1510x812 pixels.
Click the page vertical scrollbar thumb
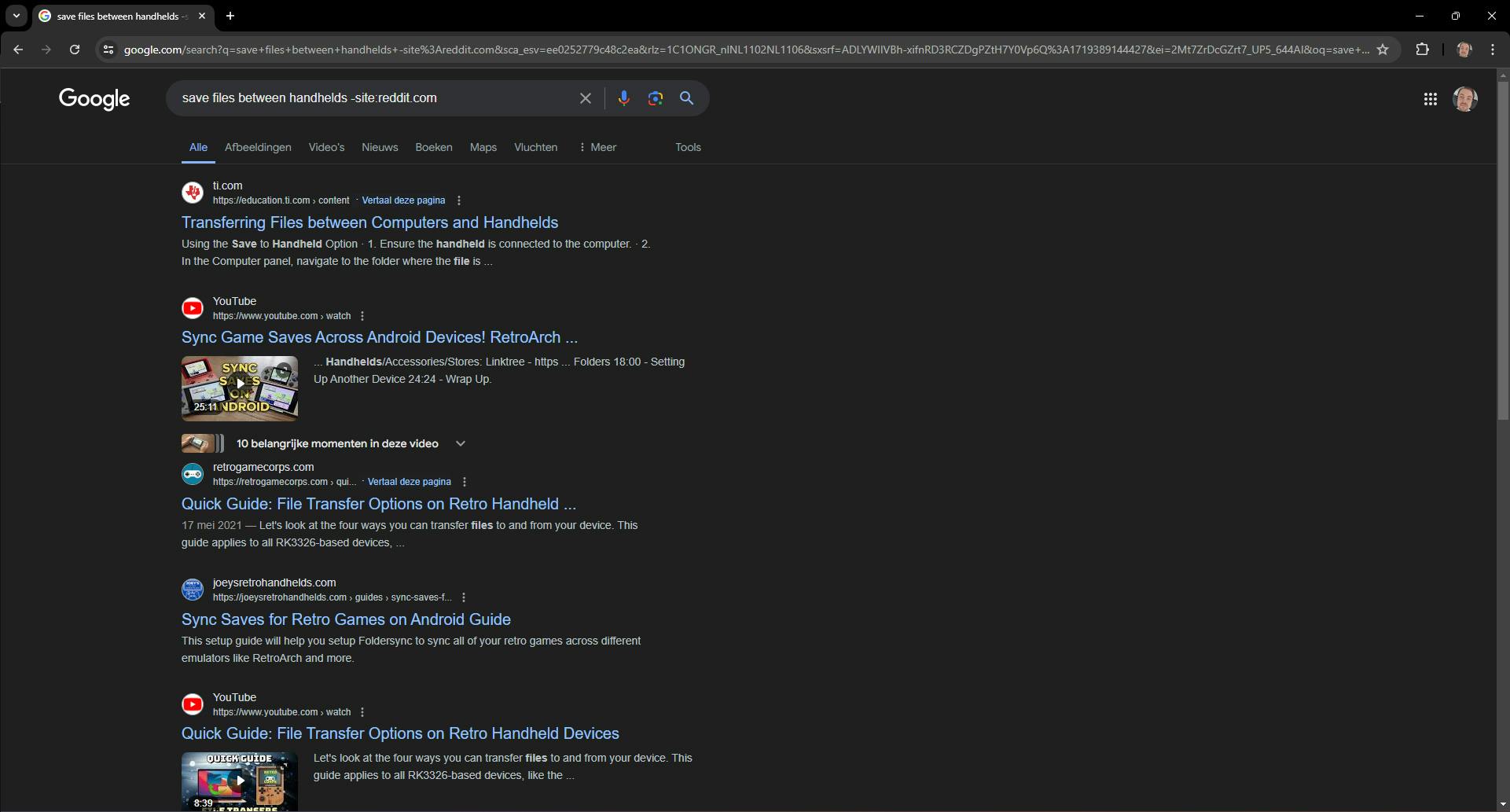(1503, 250)
